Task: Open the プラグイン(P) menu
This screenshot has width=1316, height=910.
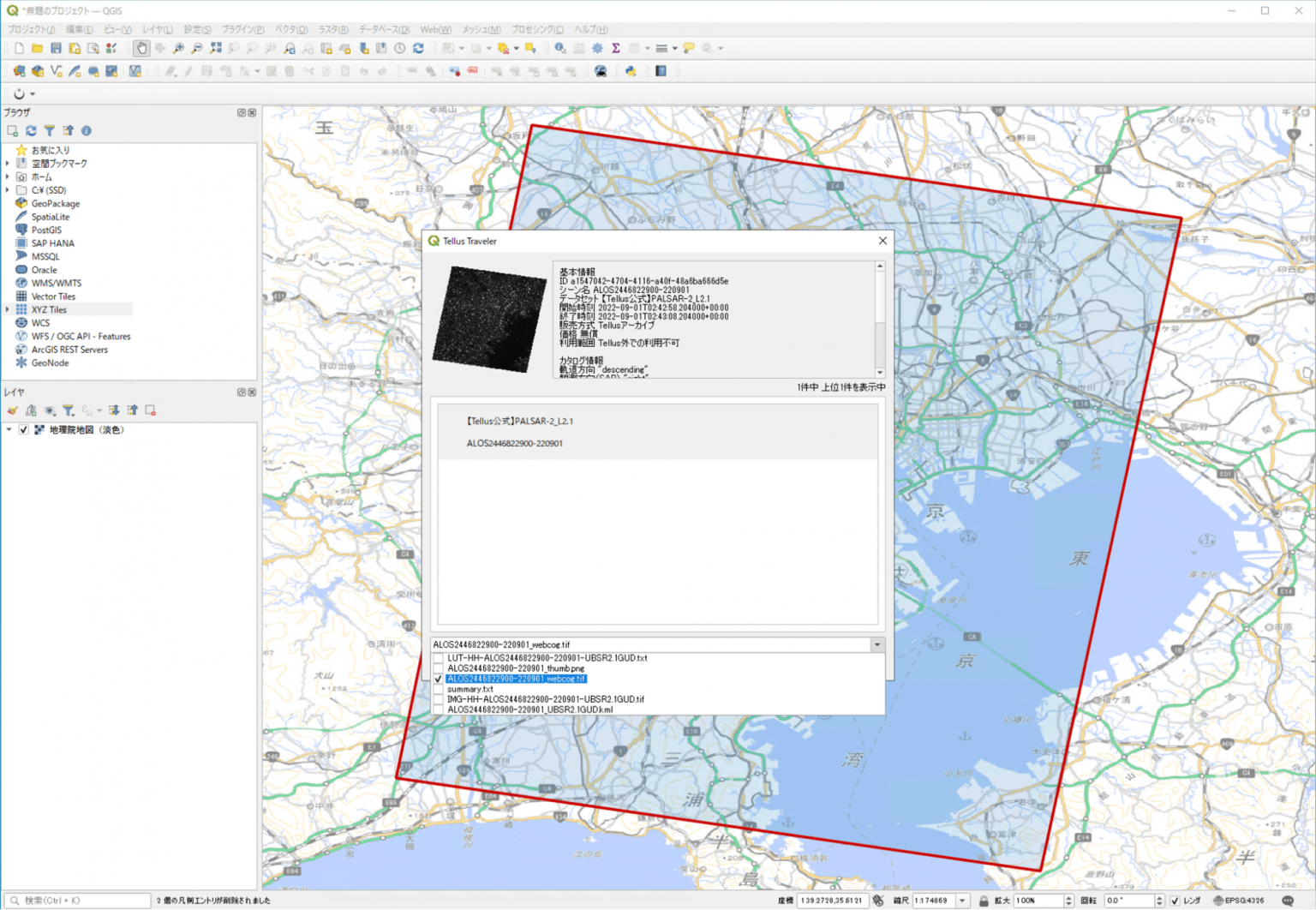Action: pos(242,29)
